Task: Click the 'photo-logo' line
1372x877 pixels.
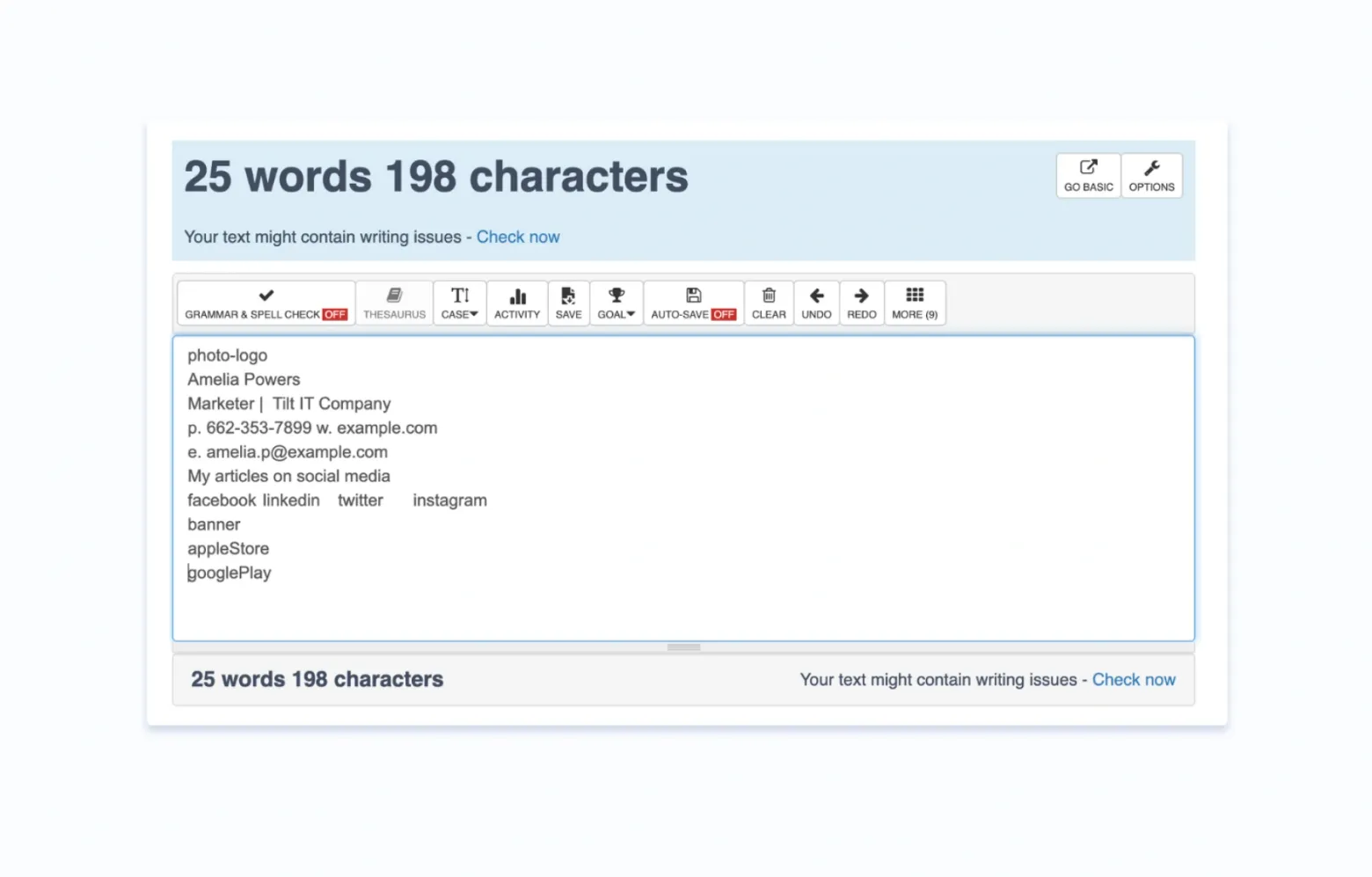Action: 228,355
